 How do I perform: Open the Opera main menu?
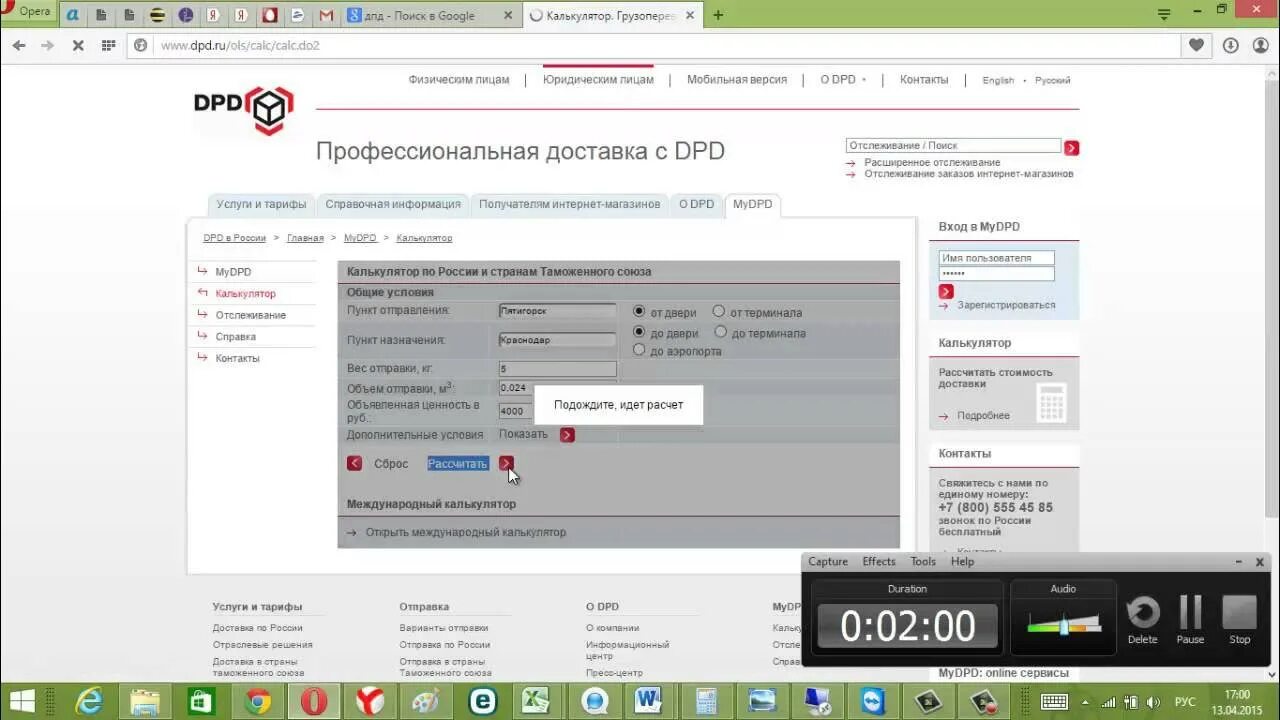(x=27, y=11)
